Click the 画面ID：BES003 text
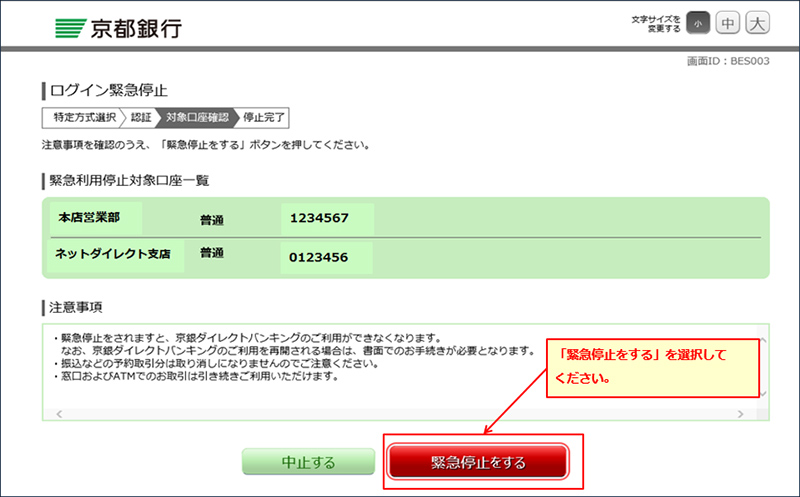Viewport: 800px width, 497px height. click(728, 61)
